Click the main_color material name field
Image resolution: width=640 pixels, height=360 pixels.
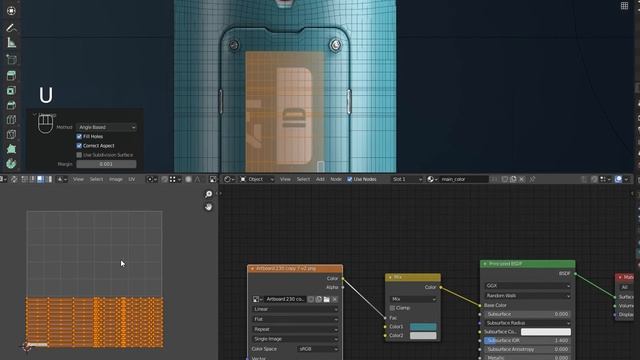pos(464,179)
